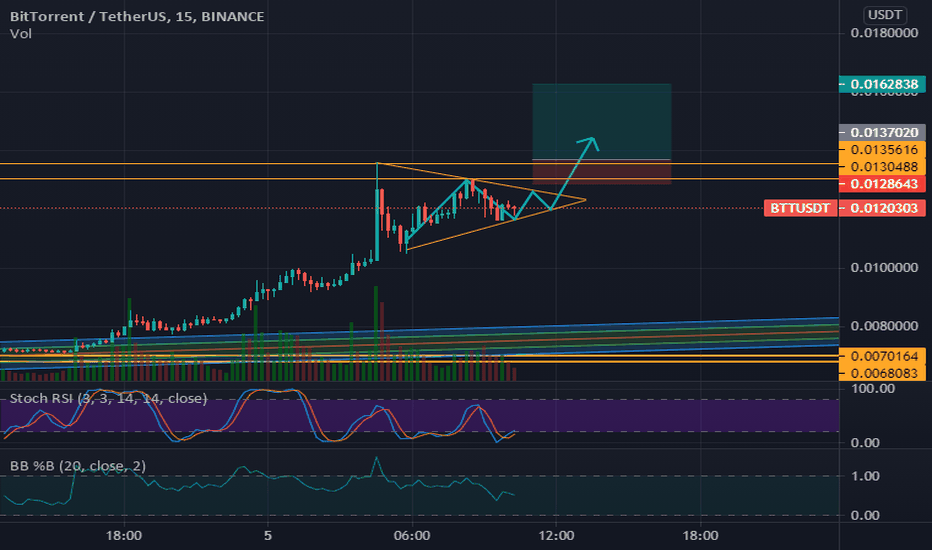This screenshot has height=550, width=932.
Task: Click the first 18:00 time axis label
Action: [124, 536]
